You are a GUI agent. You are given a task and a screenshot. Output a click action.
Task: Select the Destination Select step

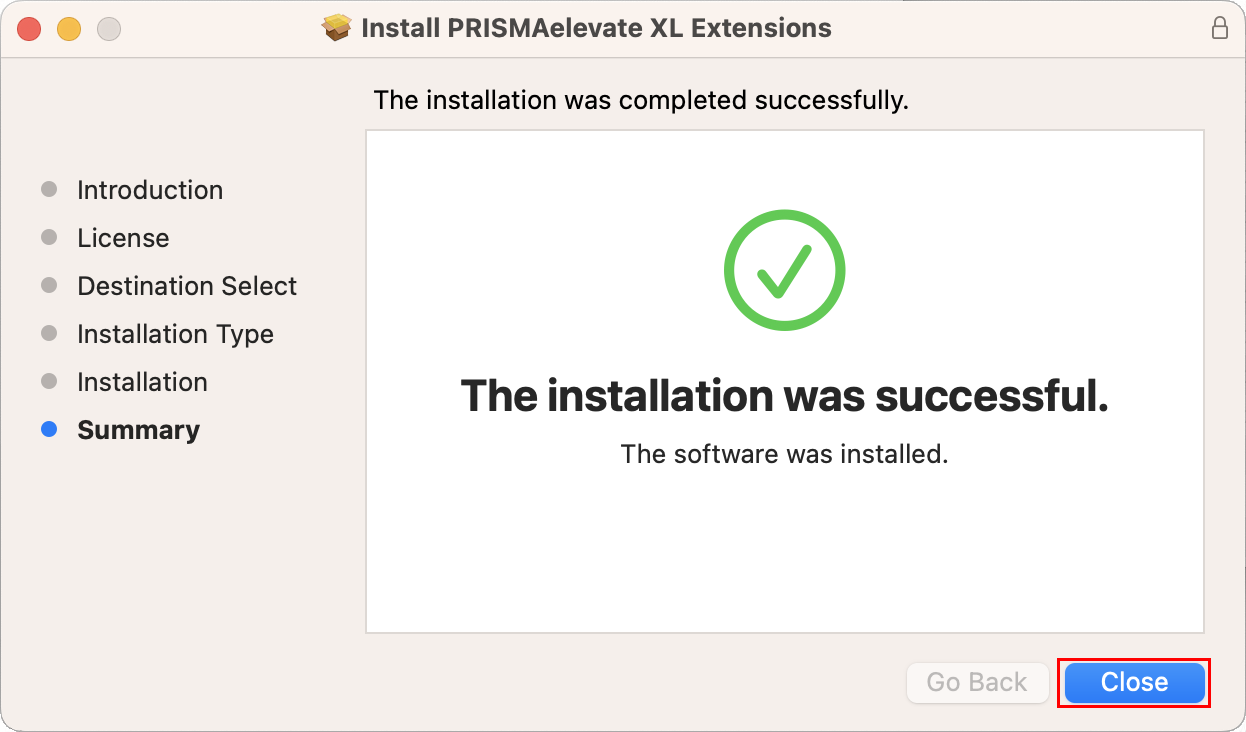[187, 286]
